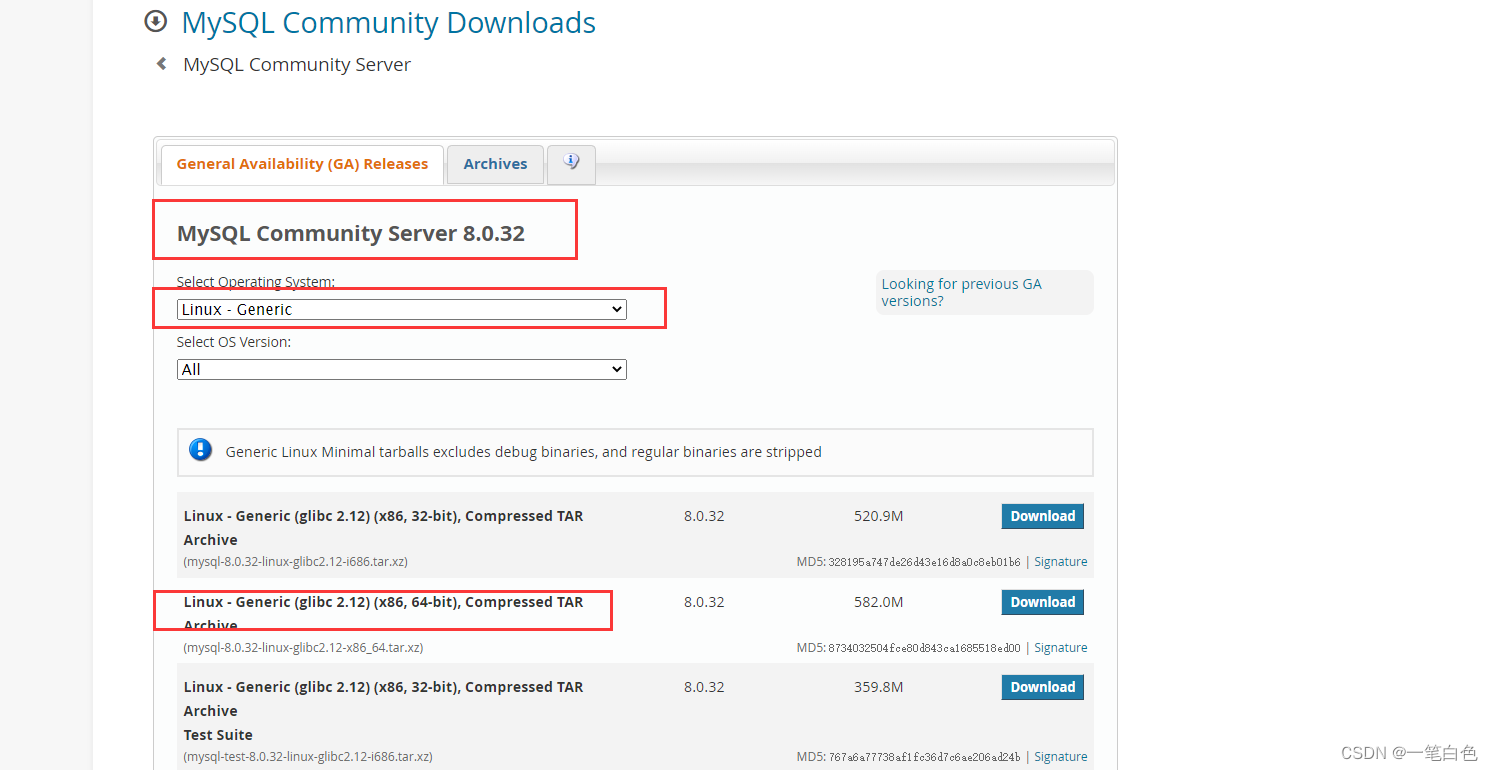Open Signature for mysql-8.0.32-linux-glibc2.12-i686.tar.xz
Screen dimensions: 1493x770
click(1061, 562)
